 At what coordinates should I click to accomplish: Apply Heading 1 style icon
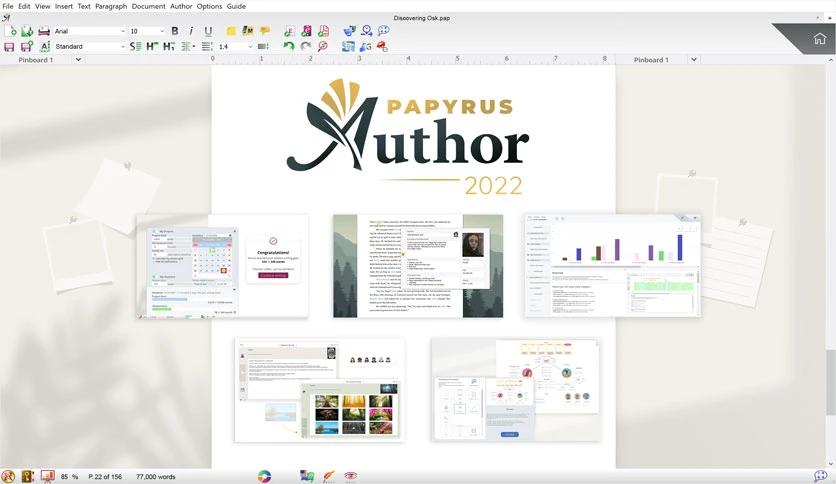(152, 46)
